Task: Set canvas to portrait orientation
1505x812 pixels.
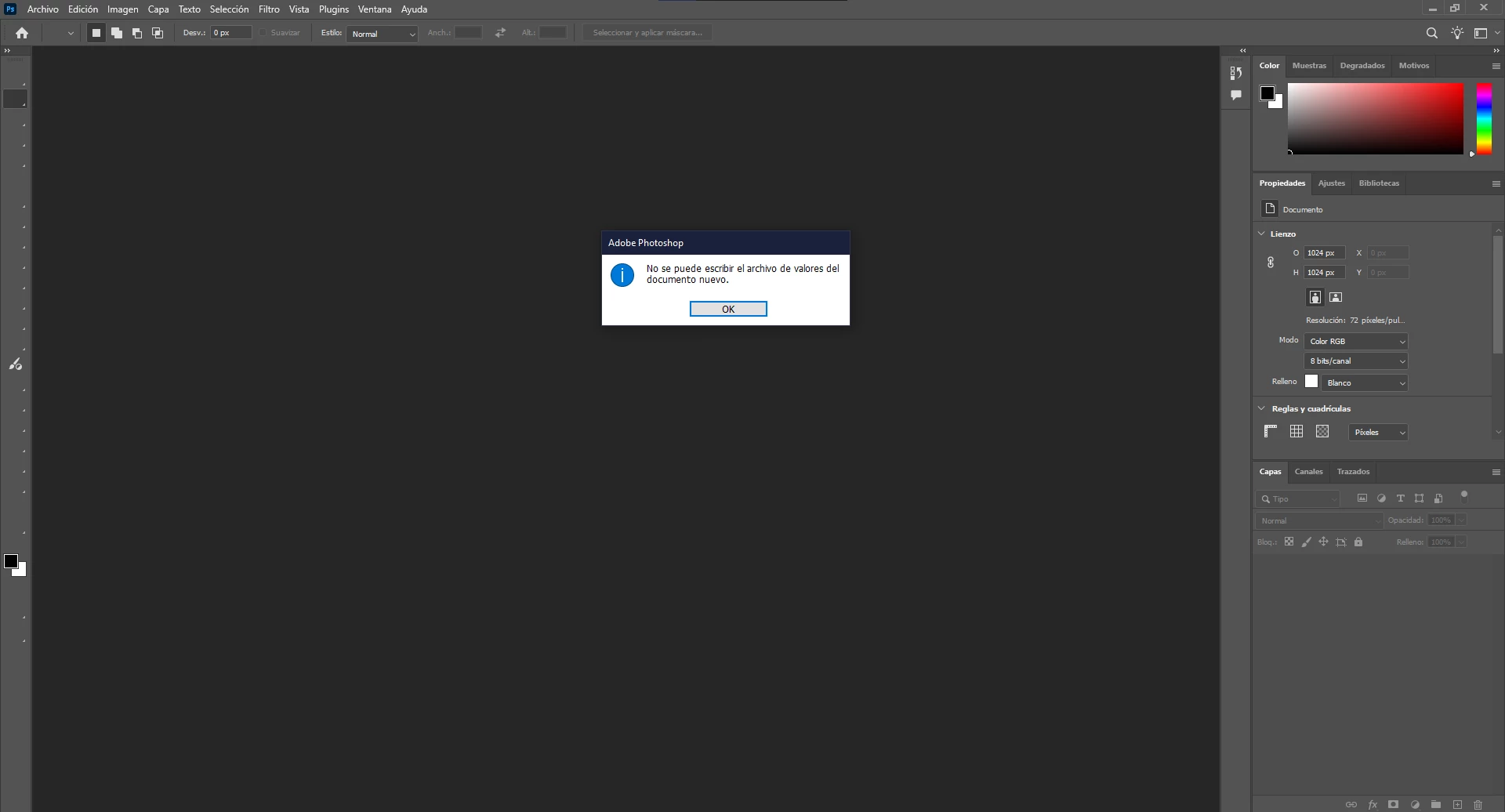Action: 1315,297
